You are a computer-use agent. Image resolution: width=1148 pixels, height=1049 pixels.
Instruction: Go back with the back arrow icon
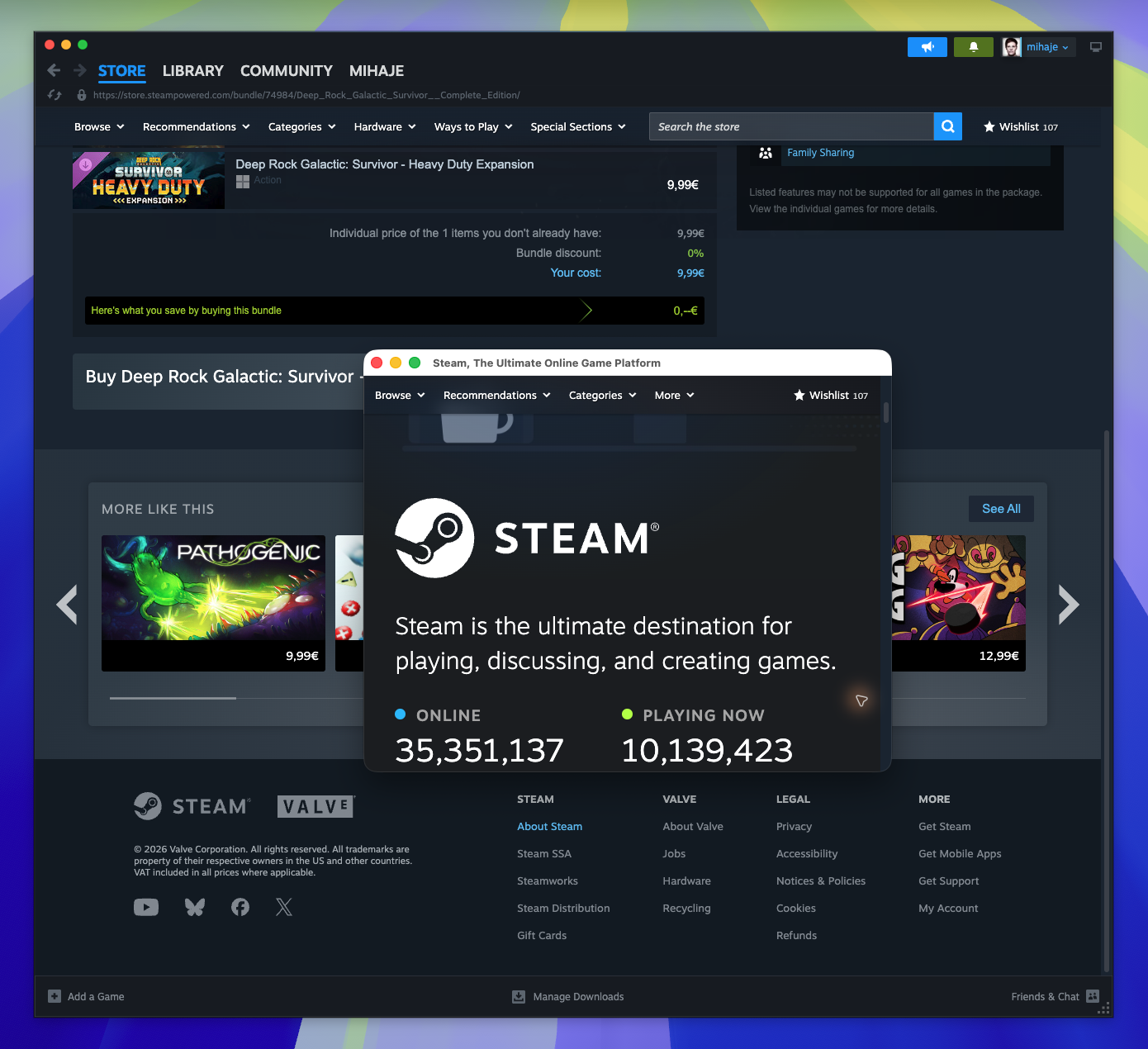pos(54,71)
